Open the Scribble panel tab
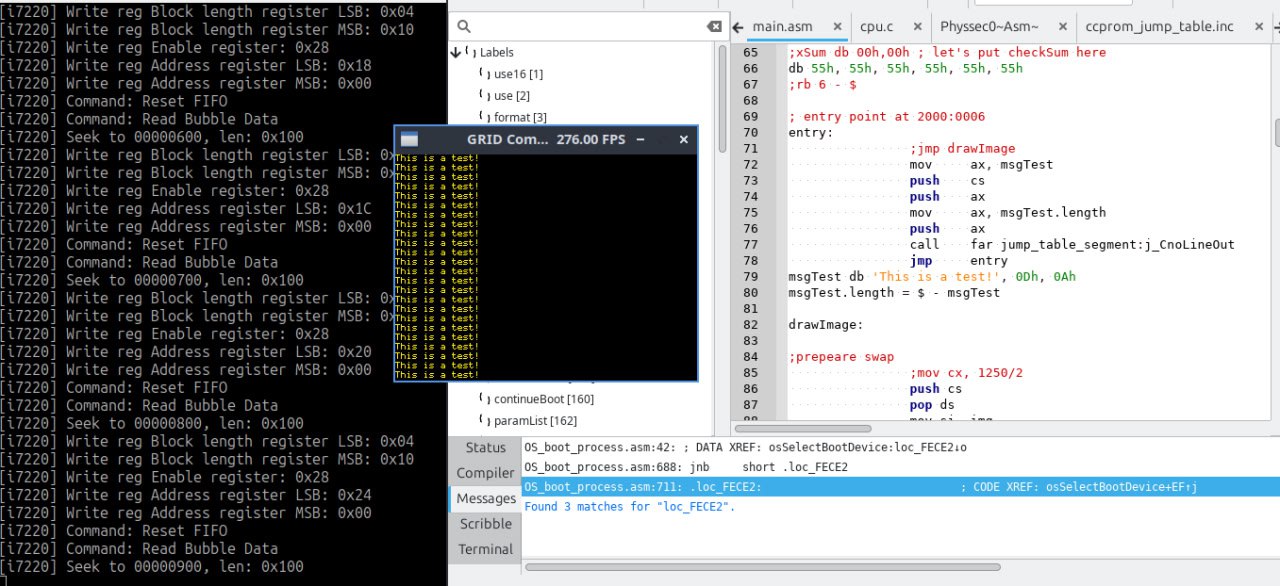Screen dimensions: 1280x586 point(485,524)
